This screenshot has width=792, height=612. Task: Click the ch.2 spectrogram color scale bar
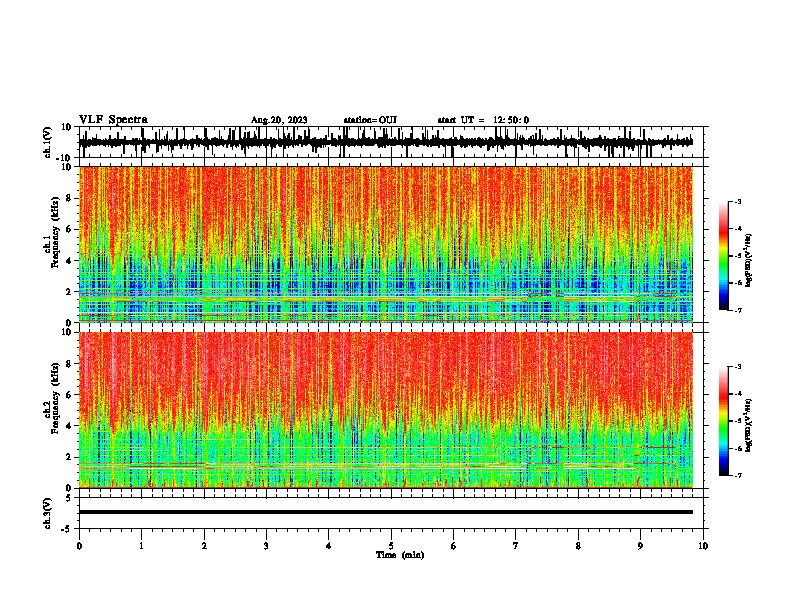(x=724, y=421)
